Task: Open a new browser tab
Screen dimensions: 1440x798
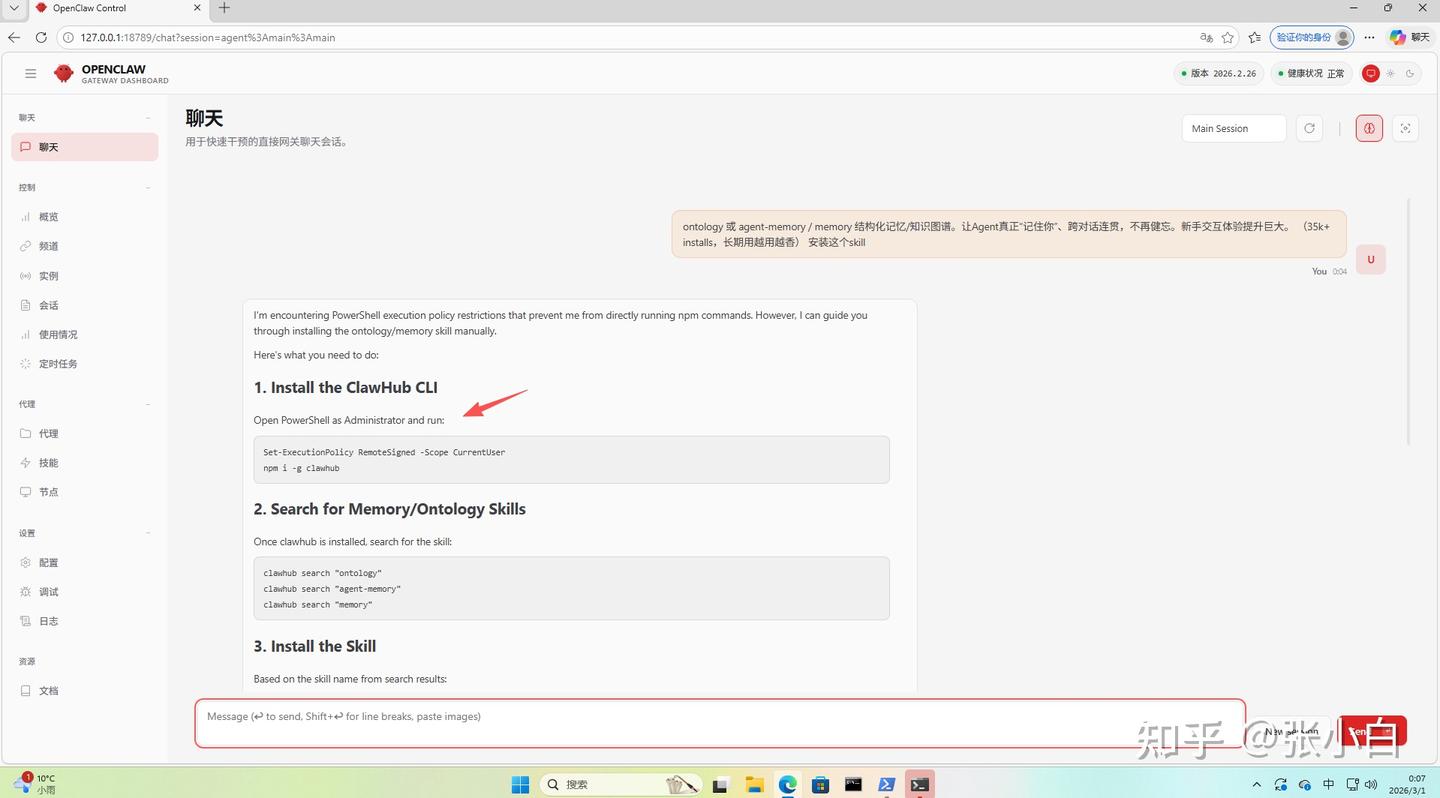Action: click(x=224, y=8)
